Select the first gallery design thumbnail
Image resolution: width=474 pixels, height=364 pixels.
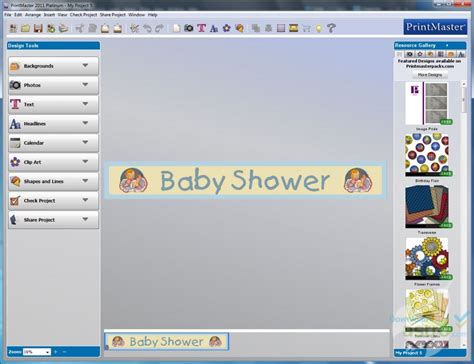(x=427, y=104)
